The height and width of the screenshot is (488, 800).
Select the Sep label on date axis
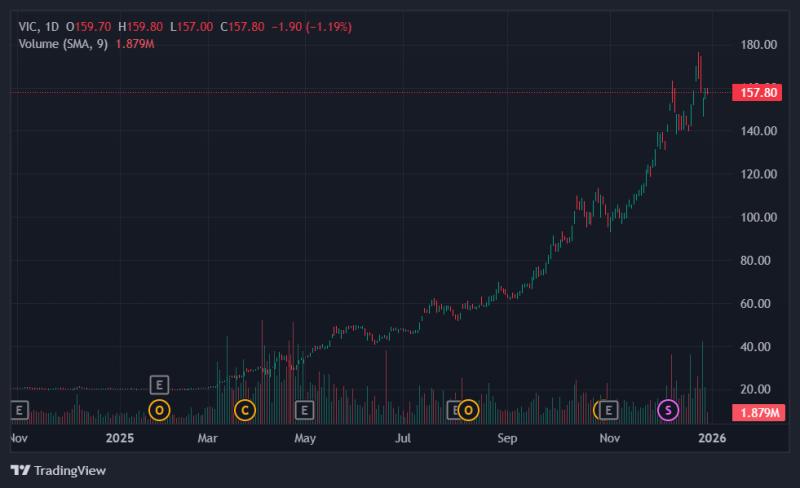pos(507,438)
